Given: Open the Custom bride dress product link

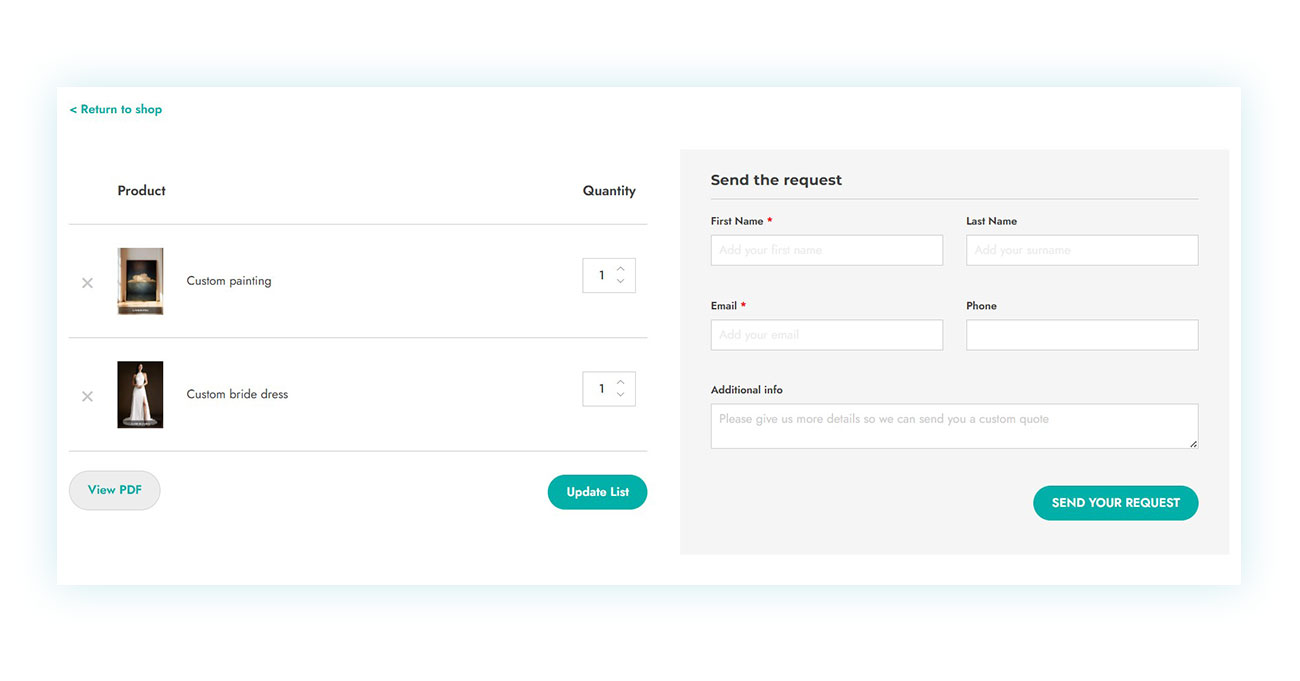Looking at the screenshot, I should point(237,394).
